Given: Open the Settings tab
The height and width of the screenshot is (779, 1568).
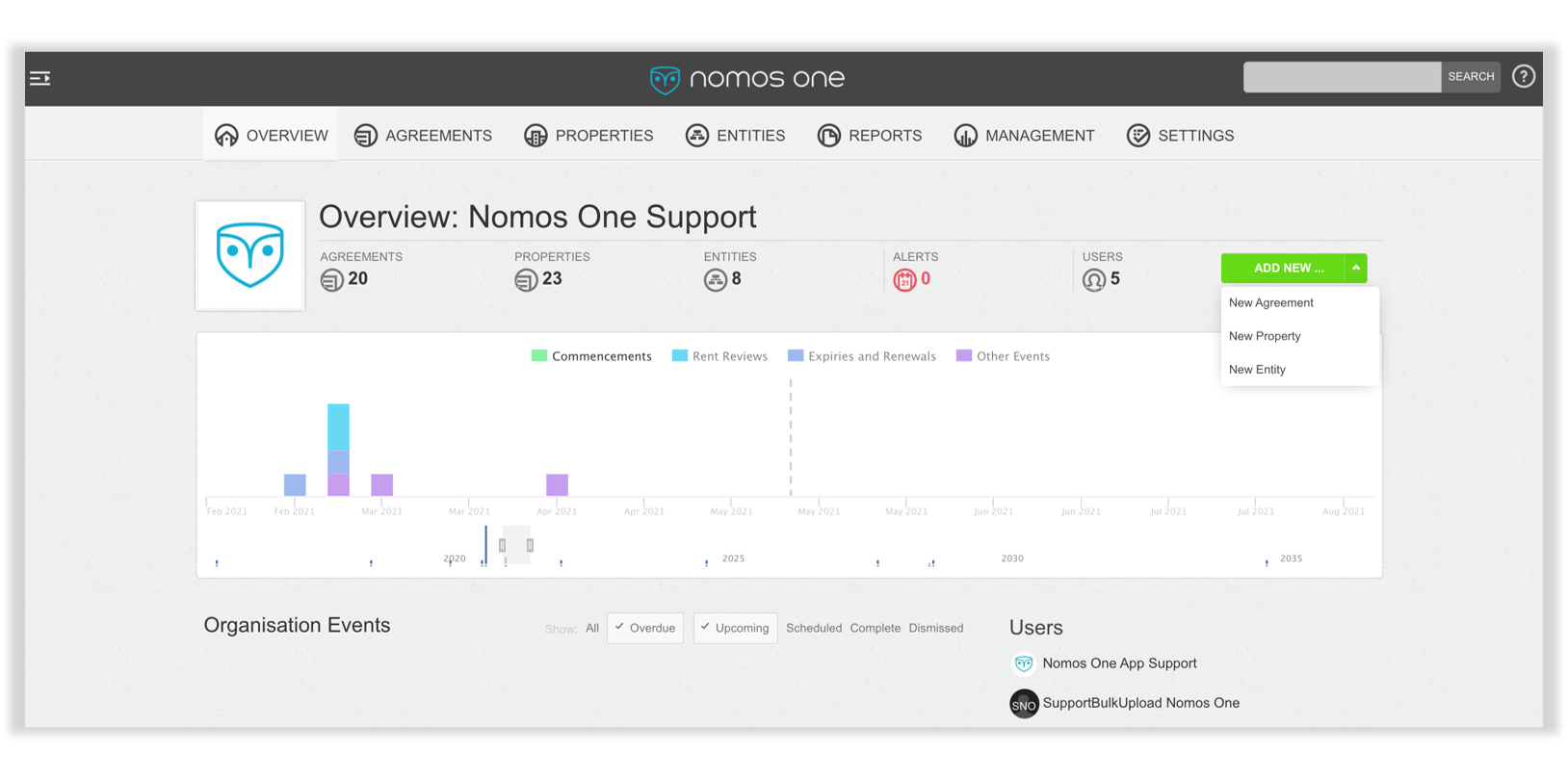Looking at the screenshot, I should (x=1180, y=136).
